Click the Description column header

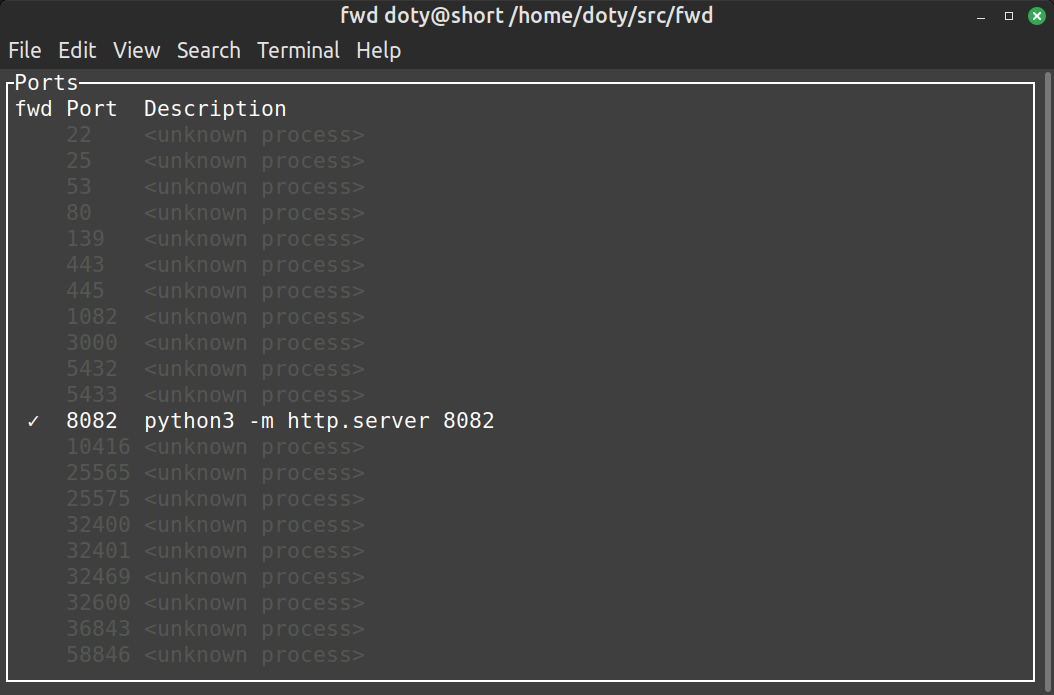tap(215, 108)
